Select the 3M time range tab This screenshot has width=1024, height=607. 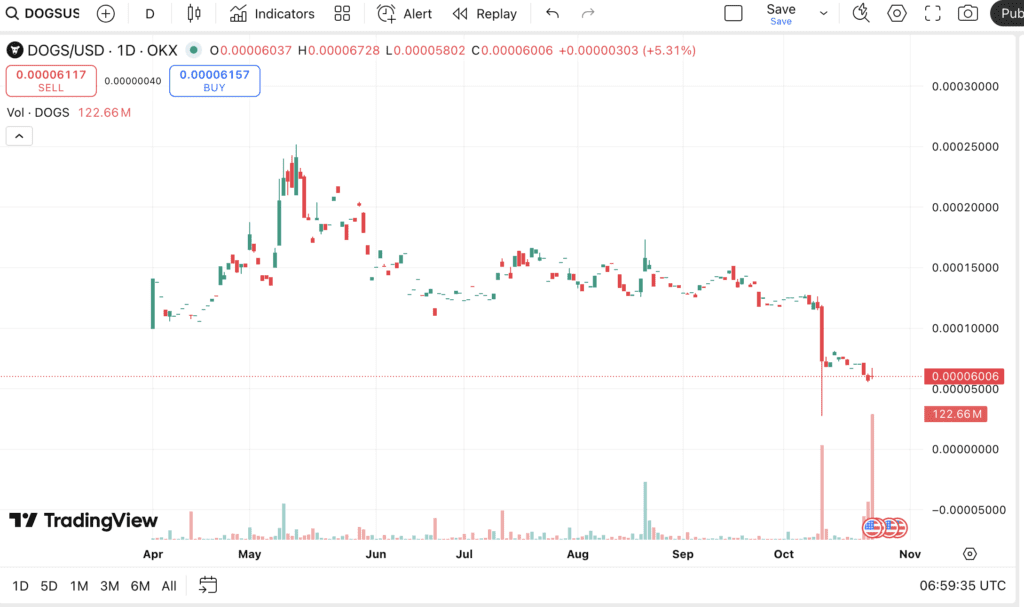click(110, 586)
